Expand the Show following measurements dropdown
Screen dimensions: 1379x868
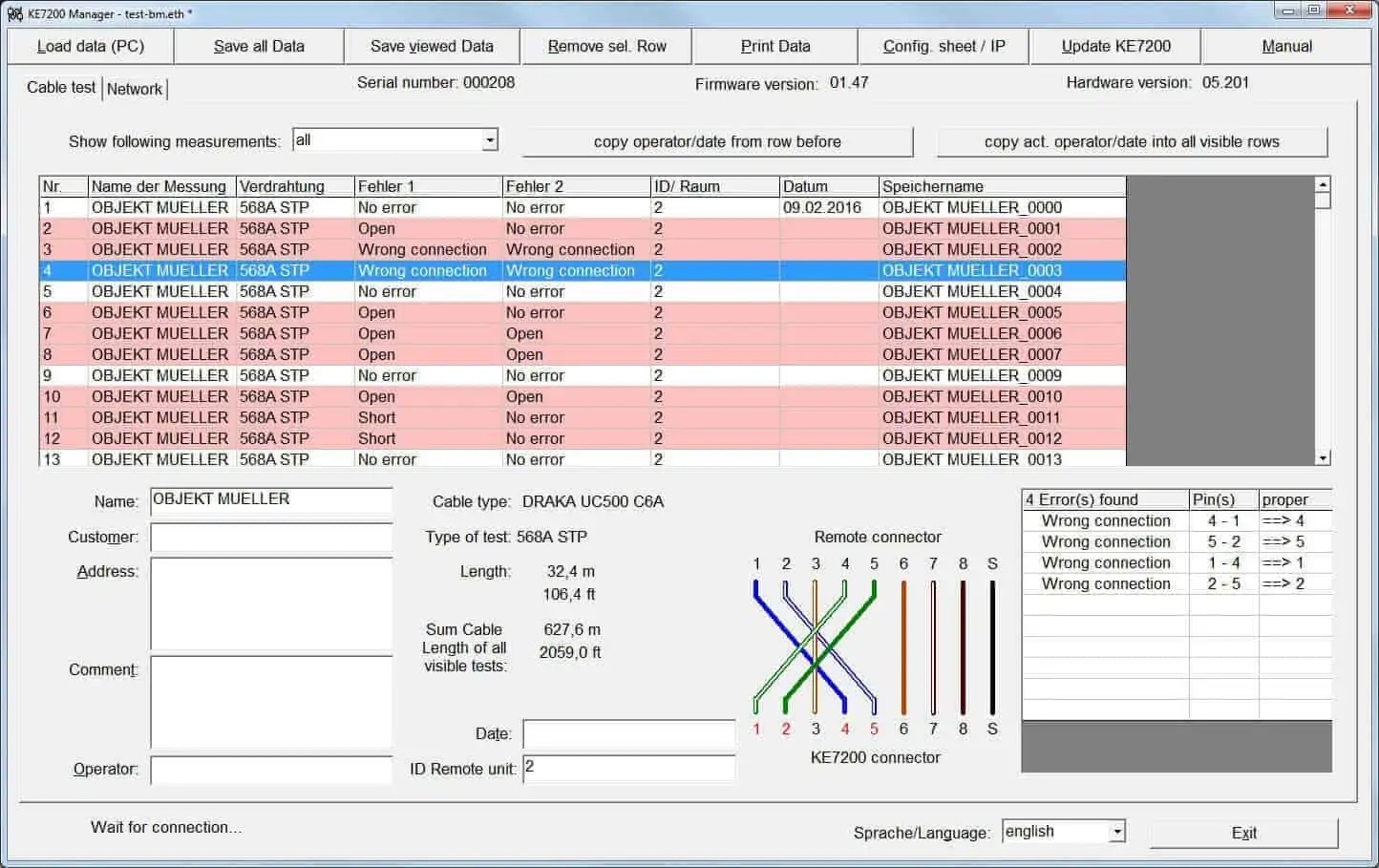(x=489, y=140)
